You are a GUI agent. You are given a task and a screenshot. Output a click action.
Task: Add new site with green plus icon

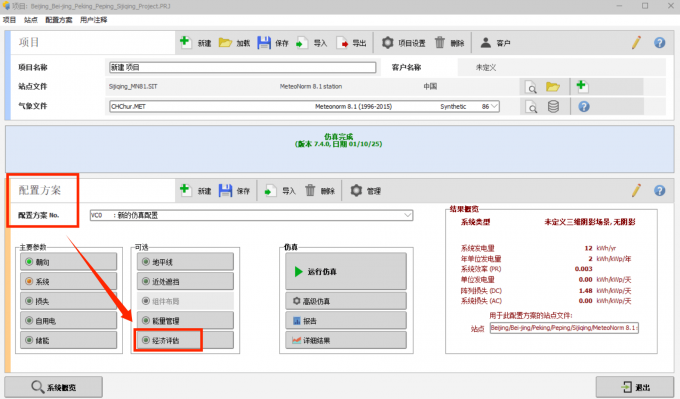[x=582, y=86]
